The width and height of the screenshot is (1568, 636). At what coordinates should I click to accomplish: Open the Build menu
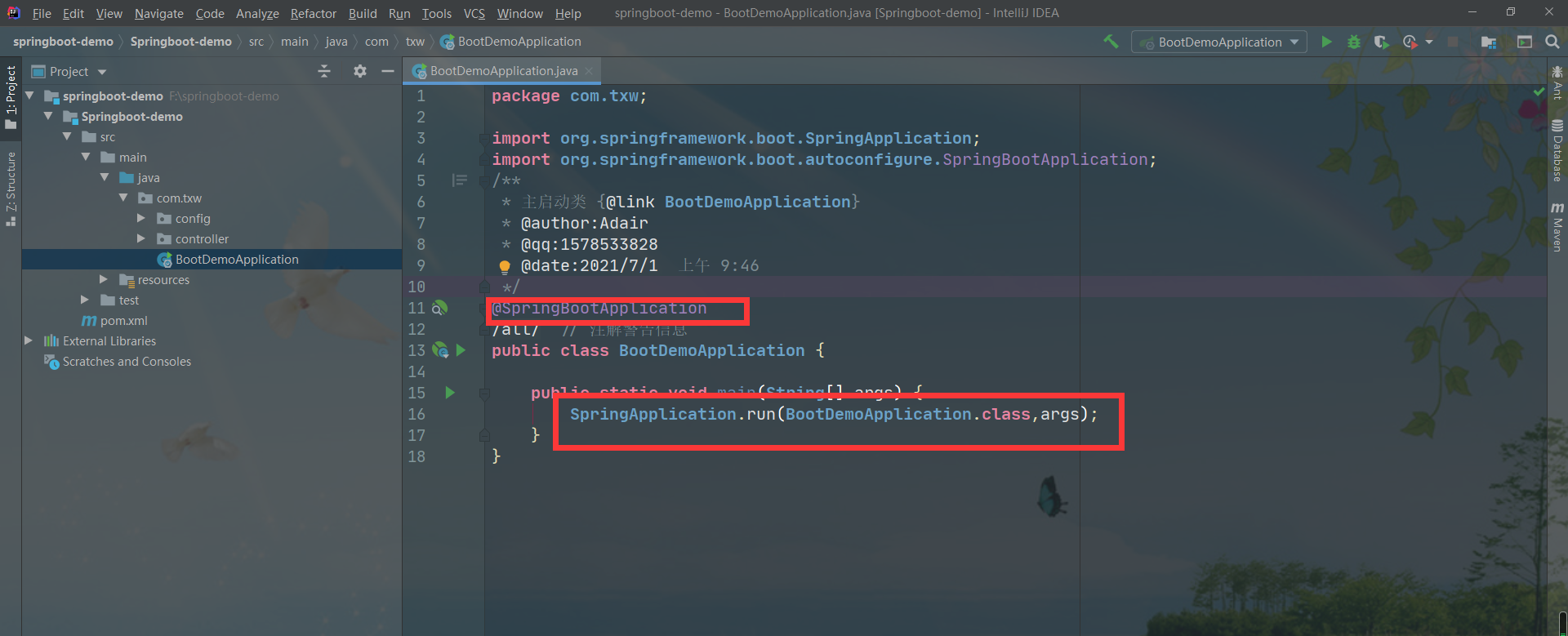click(363, 13)
